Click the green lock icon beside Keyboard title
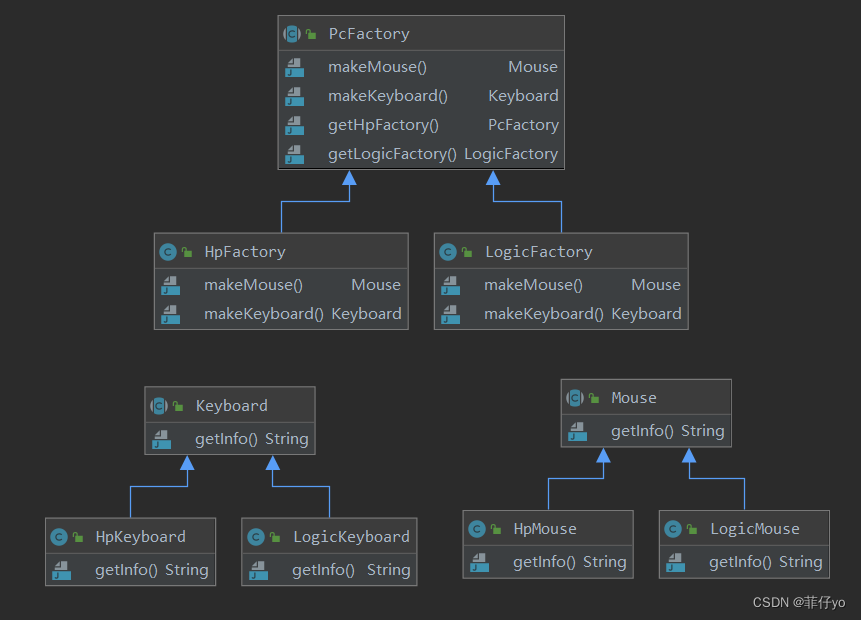The width and height of the screenshot is (861, 620). (178, 406)
